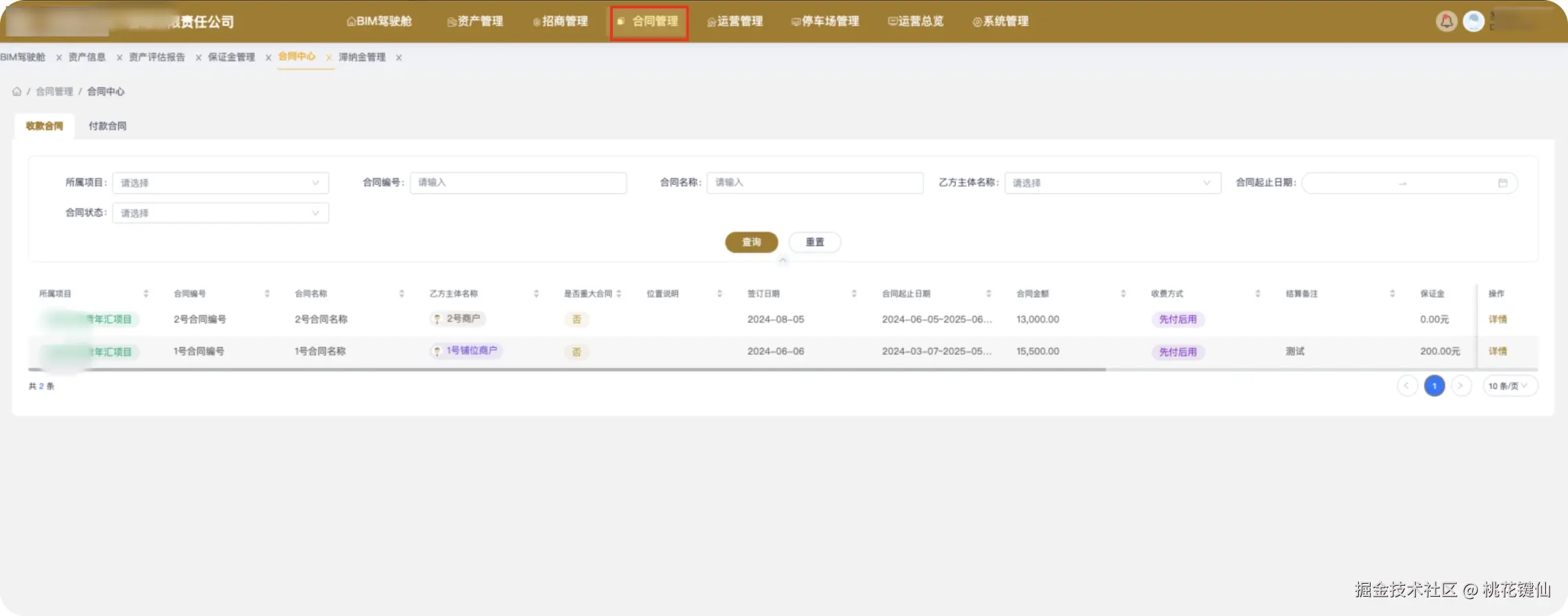Click the 200.00元 deposit cell
The height and width of the screenshot is (616, 1568).
(x=1440, y=351)
